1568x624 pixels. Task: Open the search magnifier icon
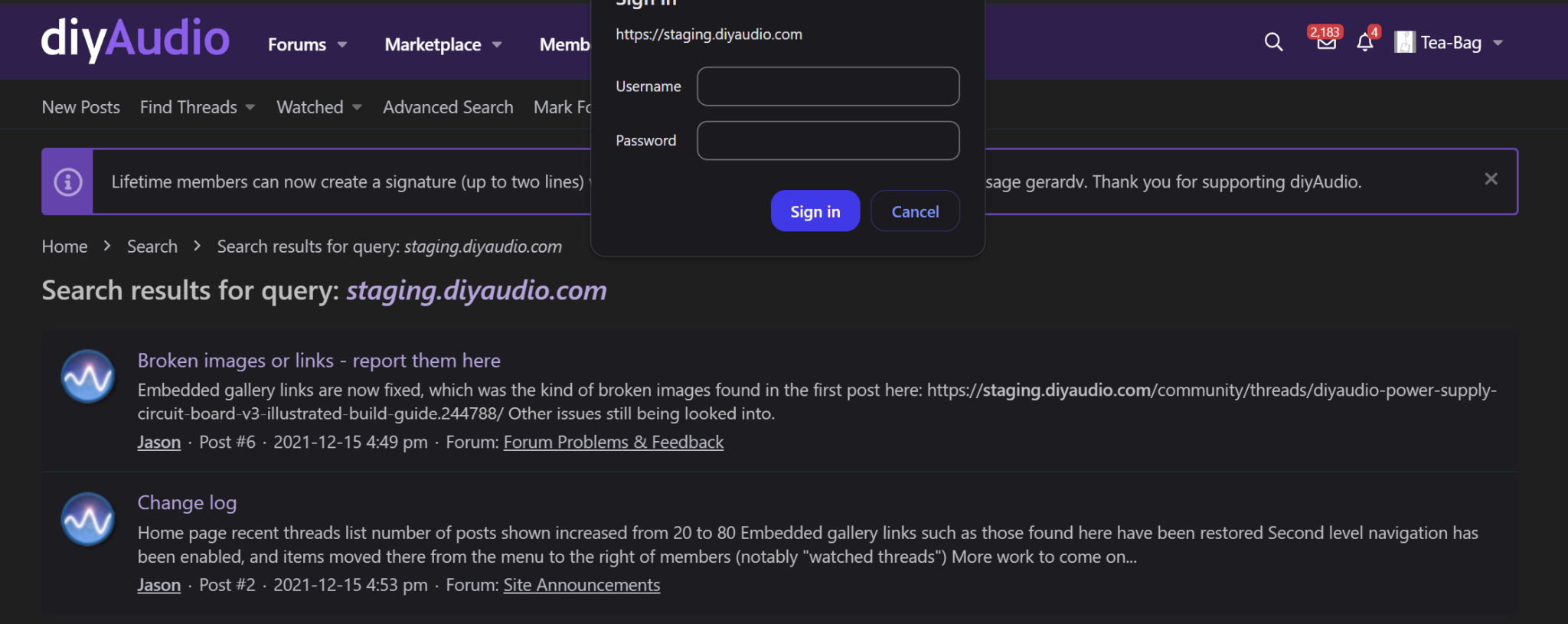(1273, 42)
